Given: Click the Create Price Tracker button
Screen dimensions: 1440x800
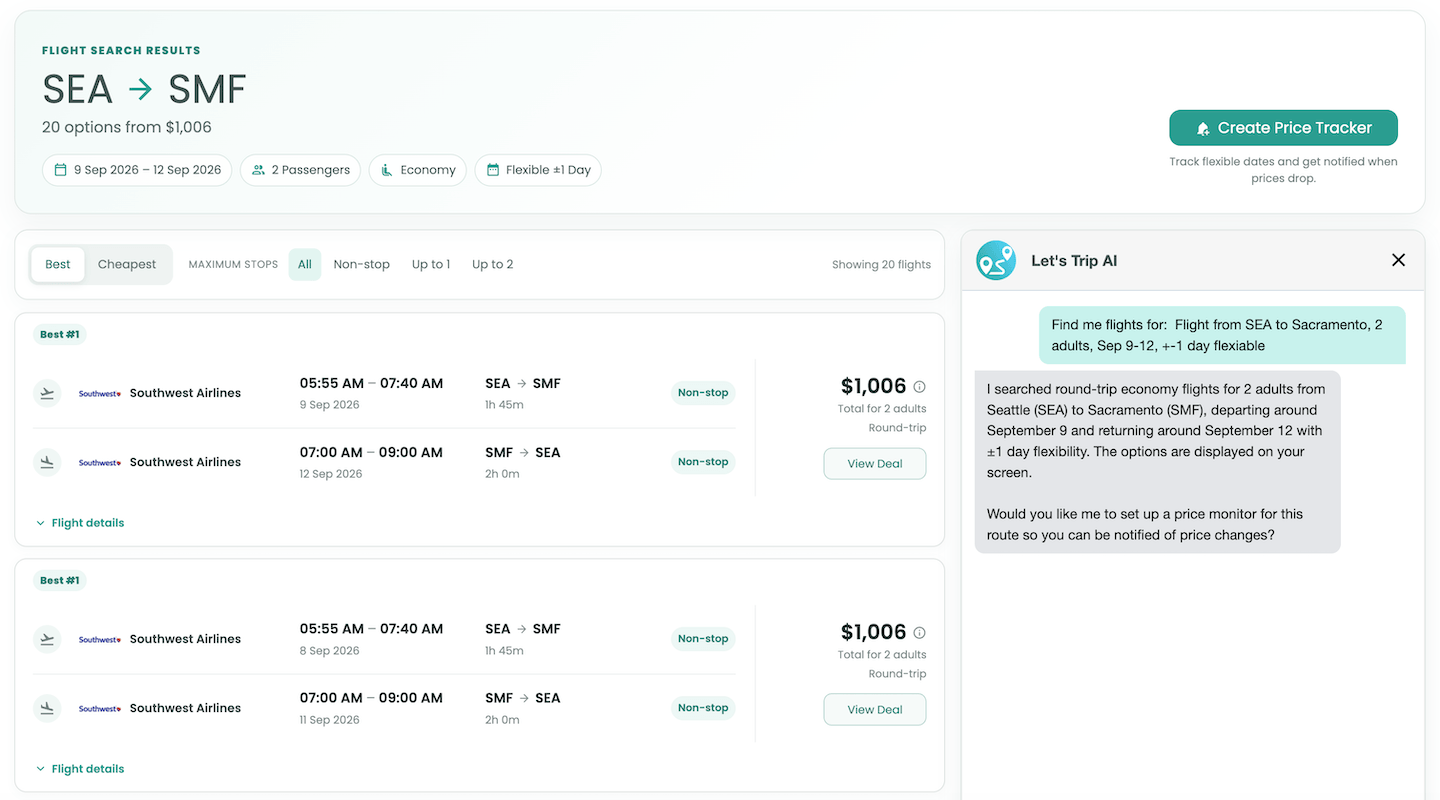Looking at the screenshot, I should tap(1283, 128).
